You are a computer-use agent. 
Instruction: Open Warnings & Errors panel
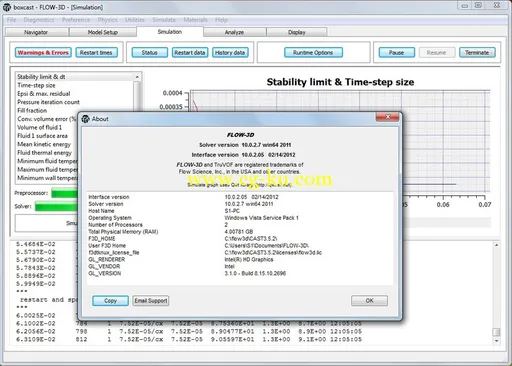pyautogui.click(x=43, y=53)
